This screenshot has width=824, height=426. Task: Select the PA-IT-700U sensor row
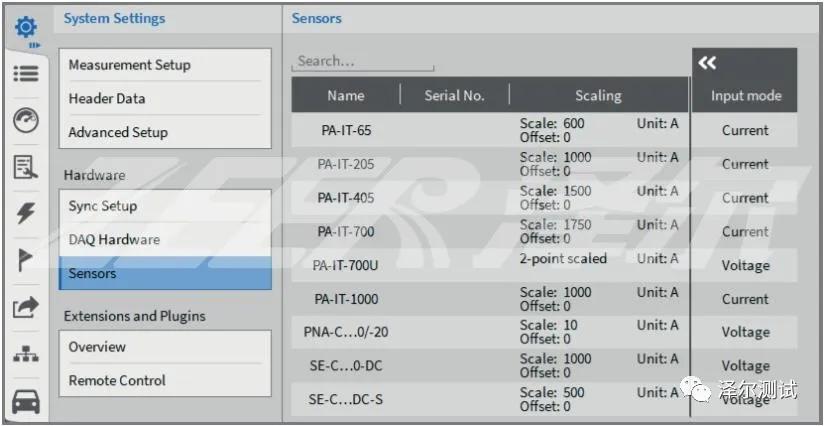346,265
